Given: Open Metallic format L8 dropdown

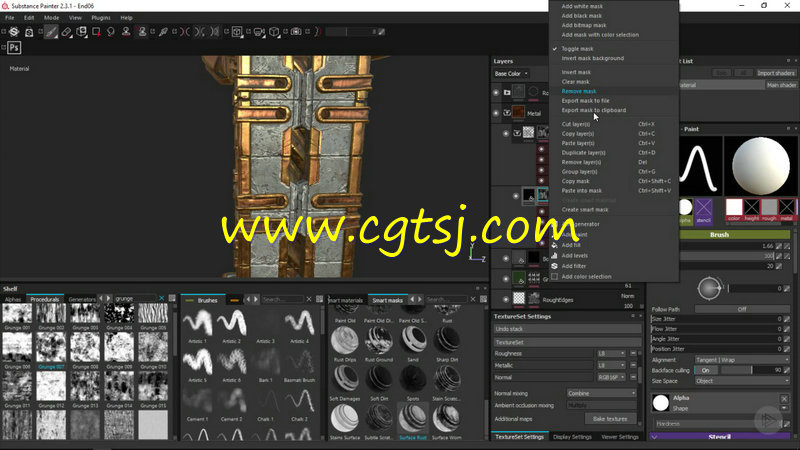Looking at the screenshot, I should click(x=611, y=365).
